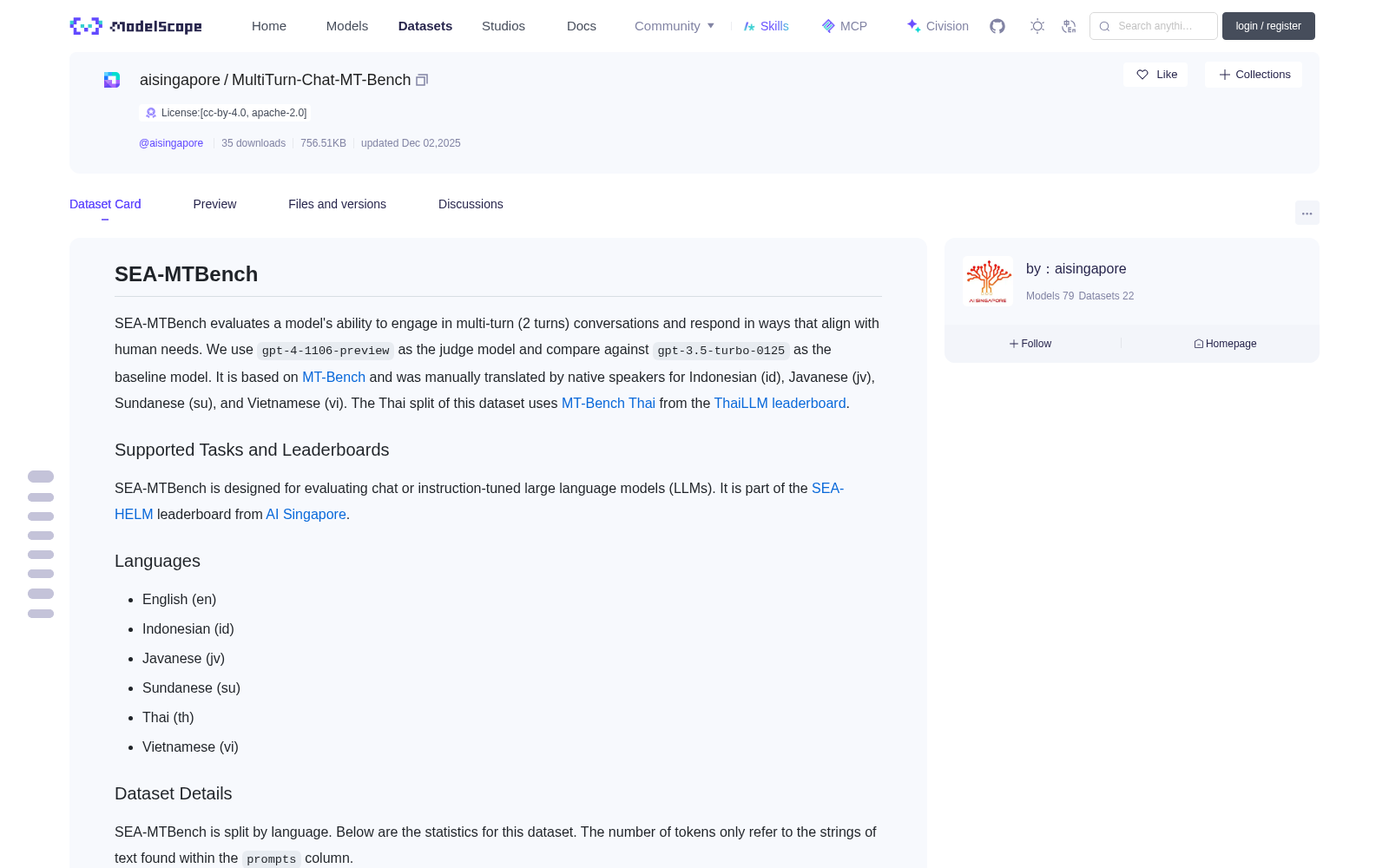Click 'updated Dec 02,2025' text
The image size is (1389, 868).
[x=411, y=143]
